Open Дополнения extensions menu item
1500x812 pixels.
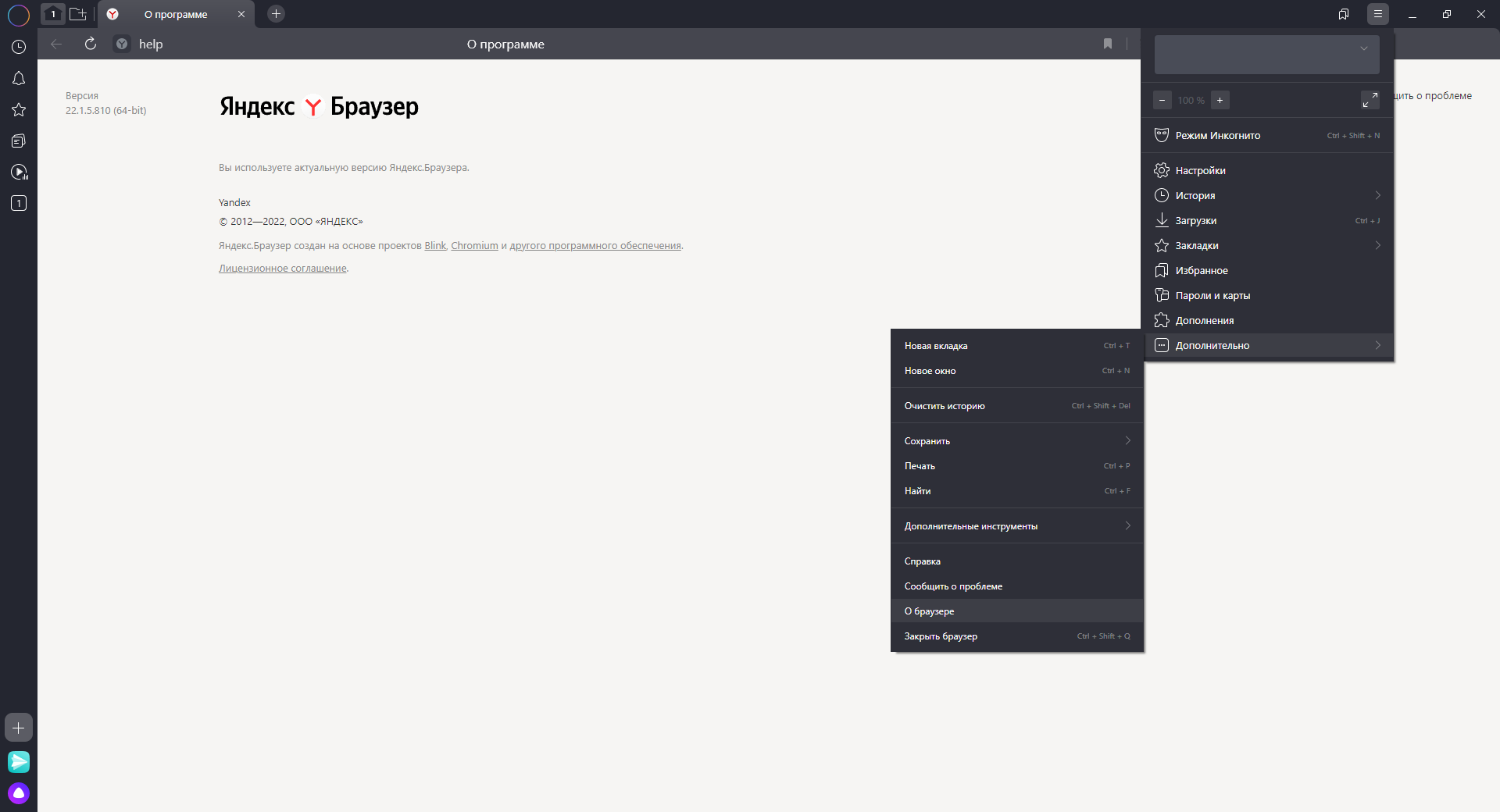(x=1269, y=320)
